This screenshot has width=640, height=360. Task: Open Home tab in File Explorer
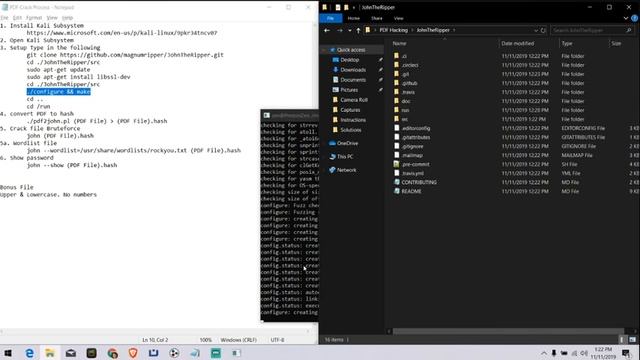[x=353, y=18]
